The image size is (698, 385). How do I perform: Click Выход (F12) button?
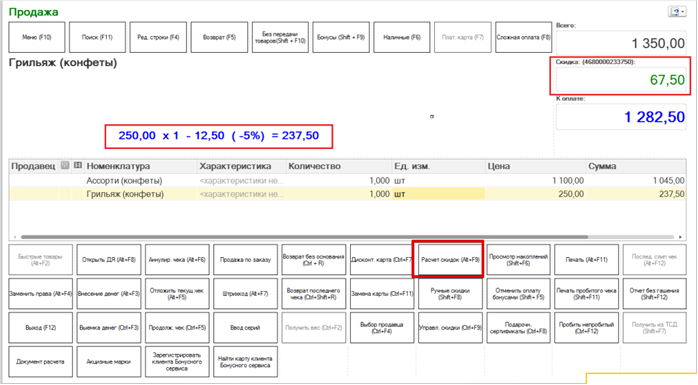pos(41,328)
